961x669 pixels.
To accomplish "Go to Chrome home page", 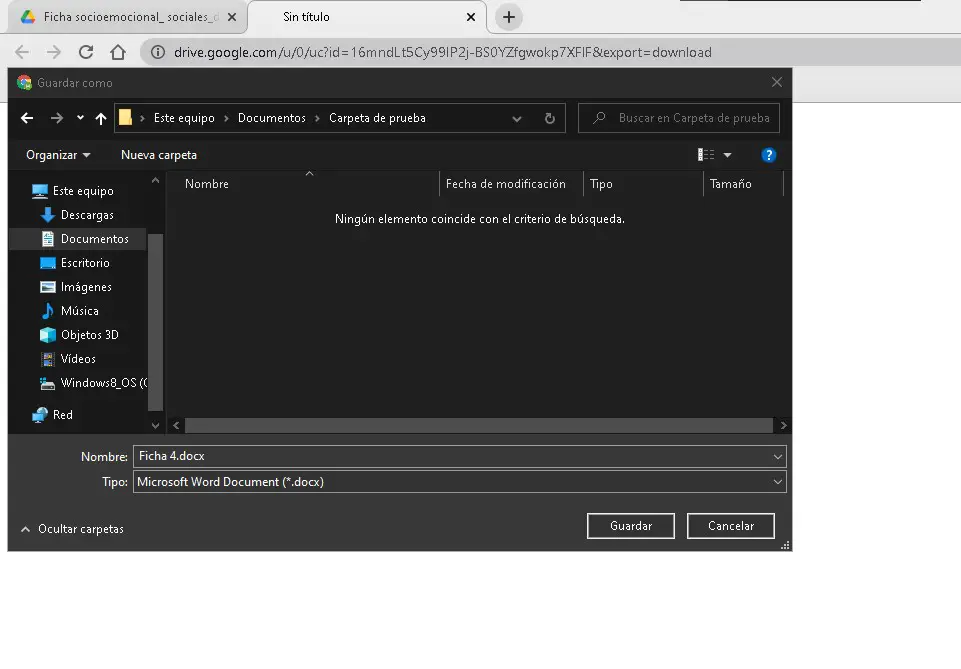I will click(x=118, y=52).
